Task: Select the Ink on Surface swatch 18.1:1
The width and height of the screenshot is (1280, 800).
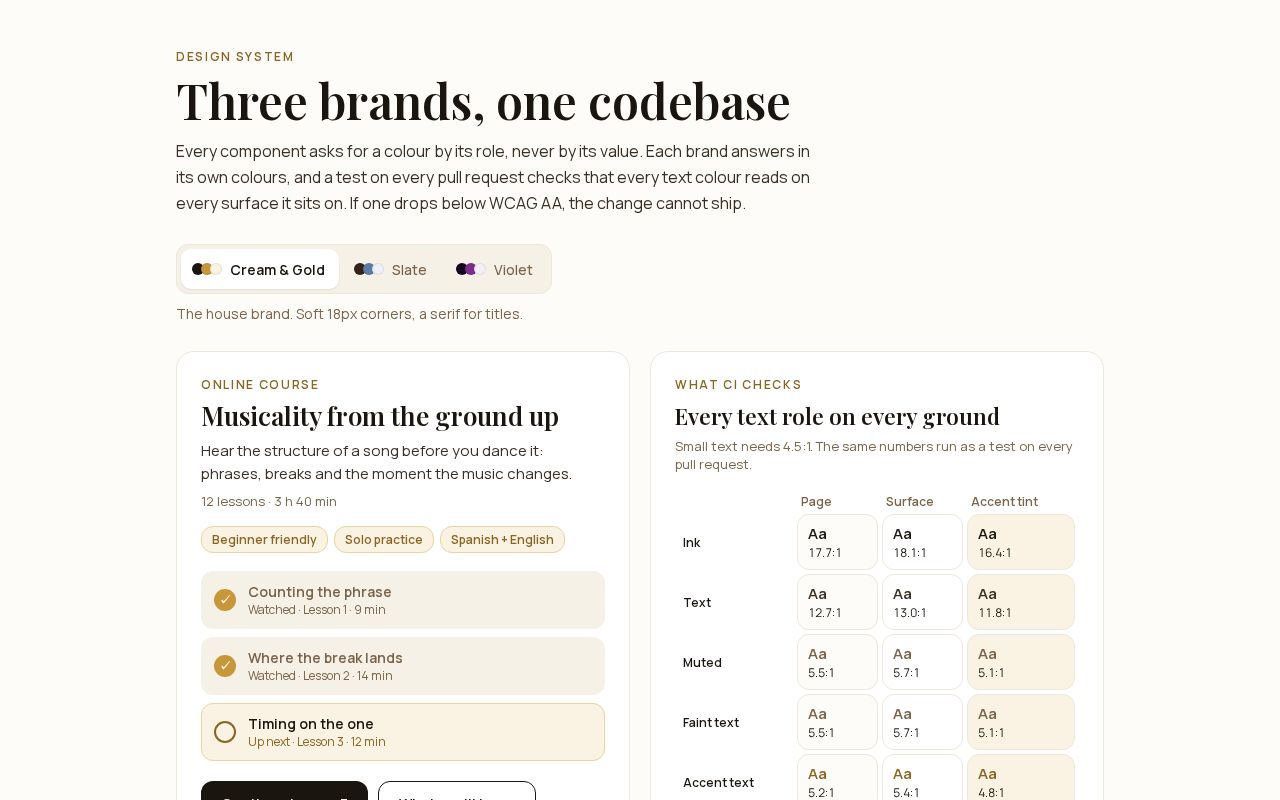Action: pyautogui.click(x=922, y=542)
